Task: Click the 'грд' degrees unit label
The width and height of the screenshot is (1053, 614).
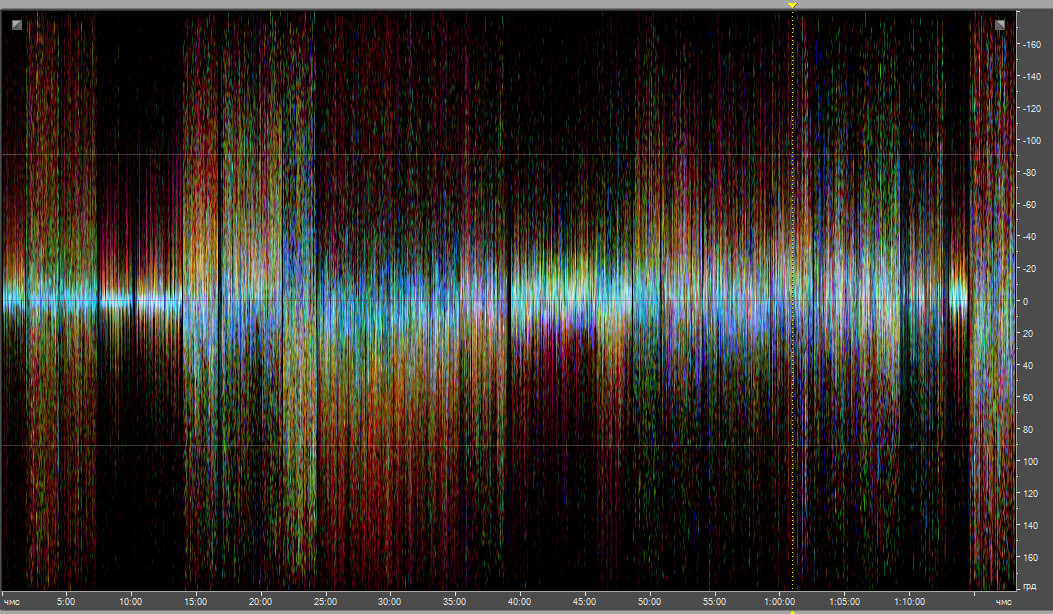Action: point(1030,584)
